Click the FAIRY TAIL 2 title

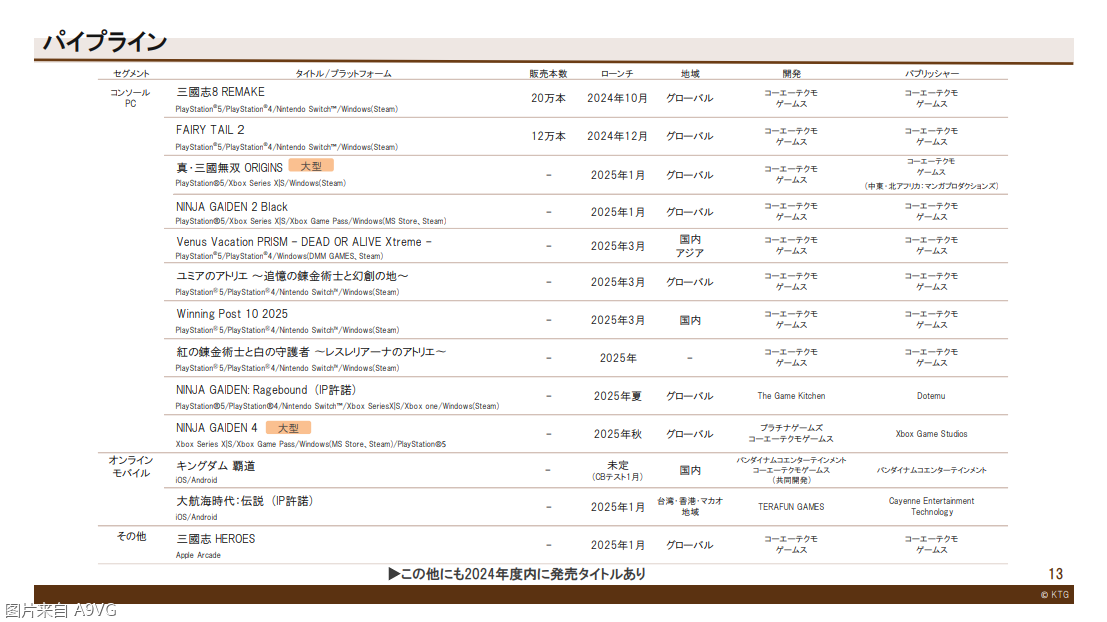(210, 130)
